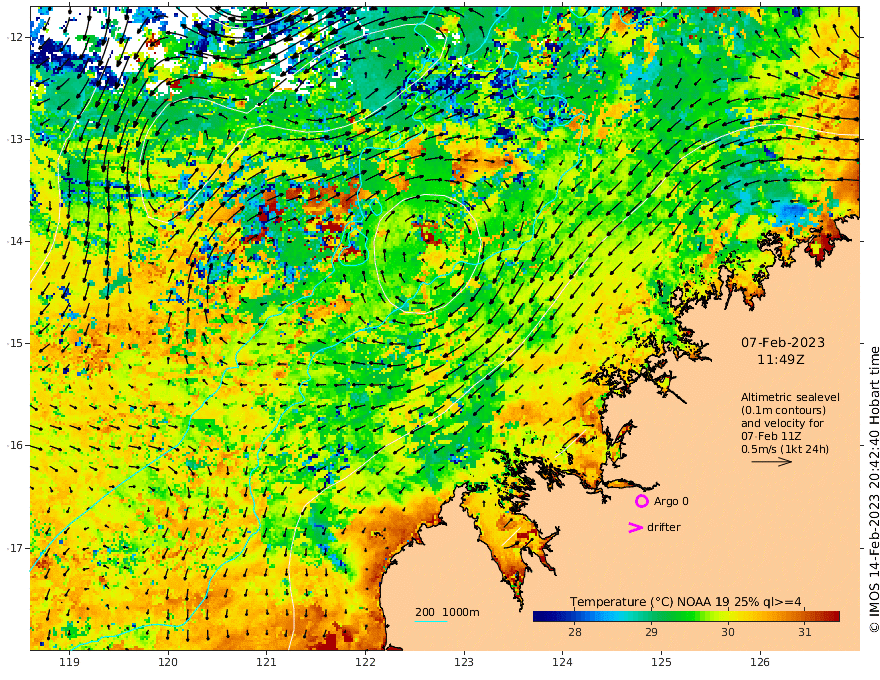This screenshot has width=880, height=680.
Task: Click the 'Altimetric sealevel' caption line
Action: coord(790,397)
